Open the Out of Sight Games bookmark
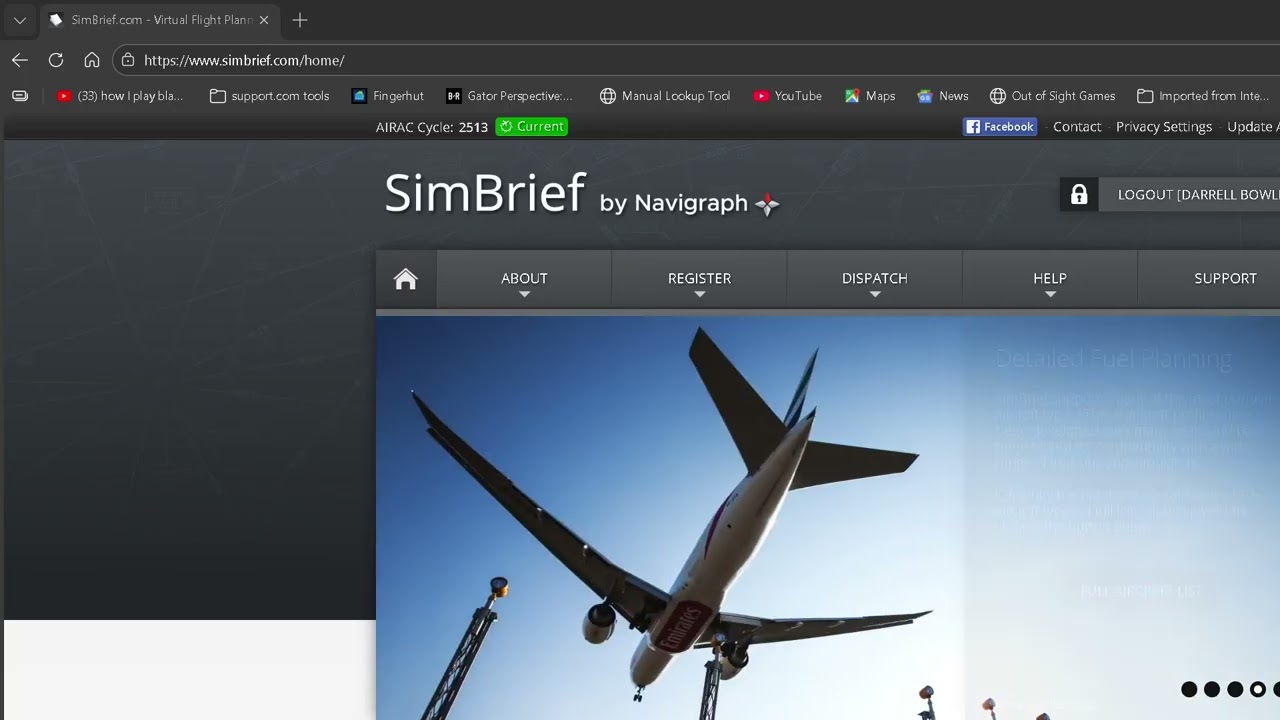1280x720 pixels. coord(1052,96)
